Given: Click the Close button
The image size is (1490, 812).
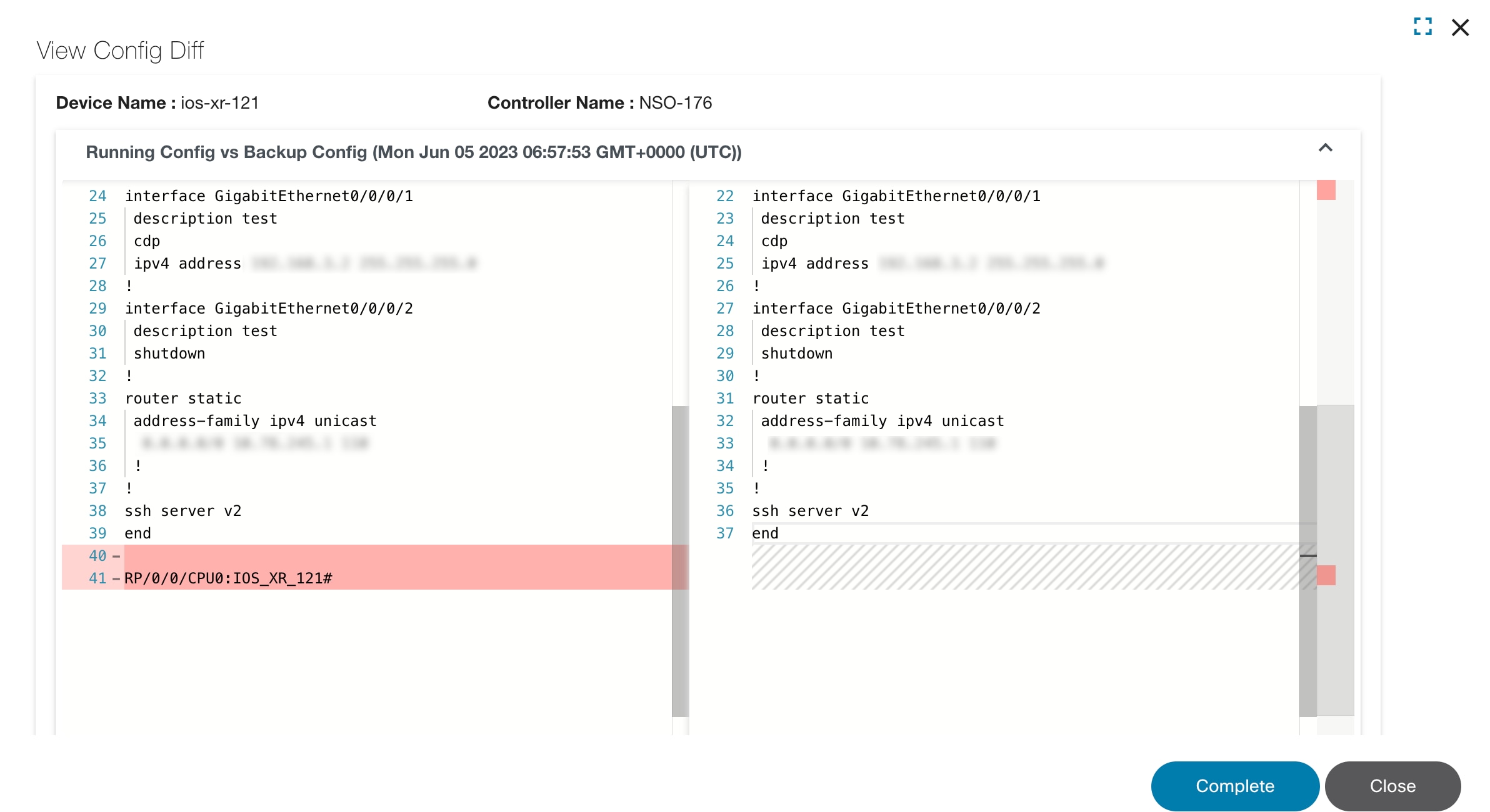Looking at the screenshot, I should pos(1392,786).
